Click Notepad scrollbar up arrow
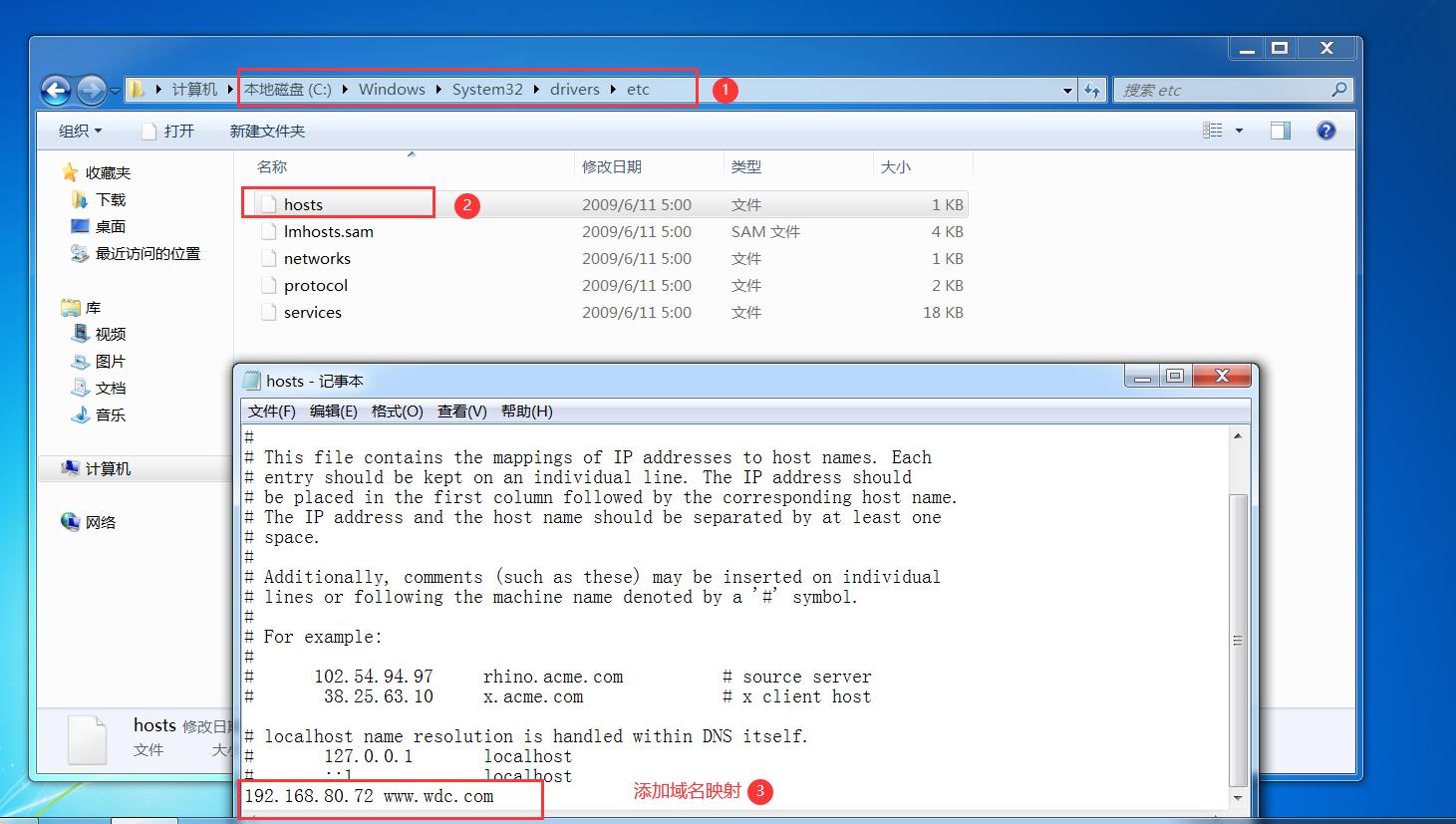1456x824 pixels. click(1239, 436)
